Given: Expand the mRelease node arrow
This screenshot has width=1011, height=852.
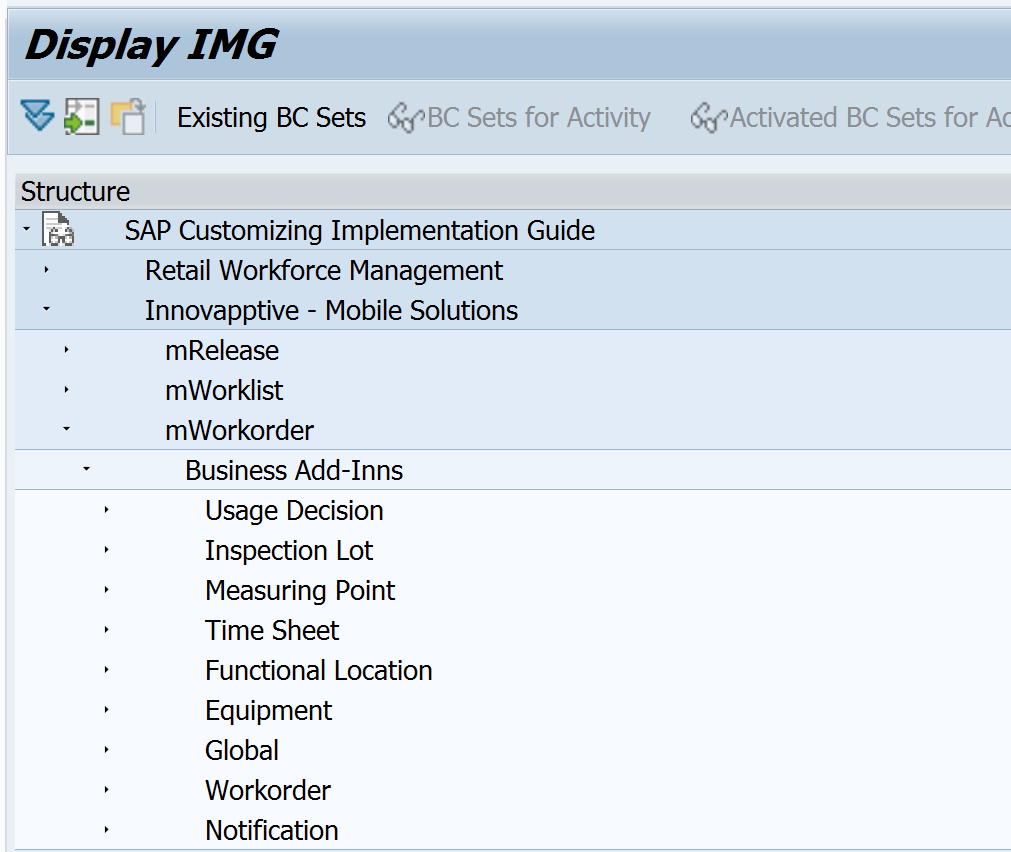Looking at the screenshot, I should point(66,350).
